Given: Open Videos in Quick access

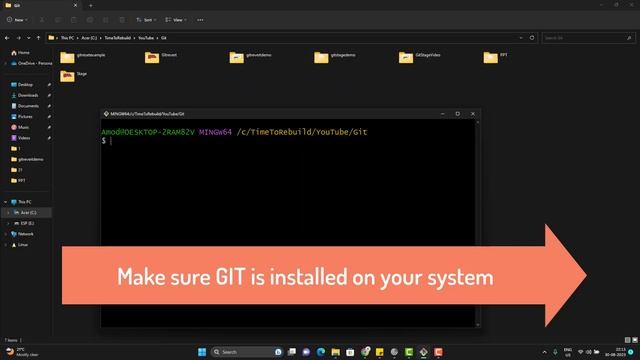Looking at the screenshot, I should [21, 138].
